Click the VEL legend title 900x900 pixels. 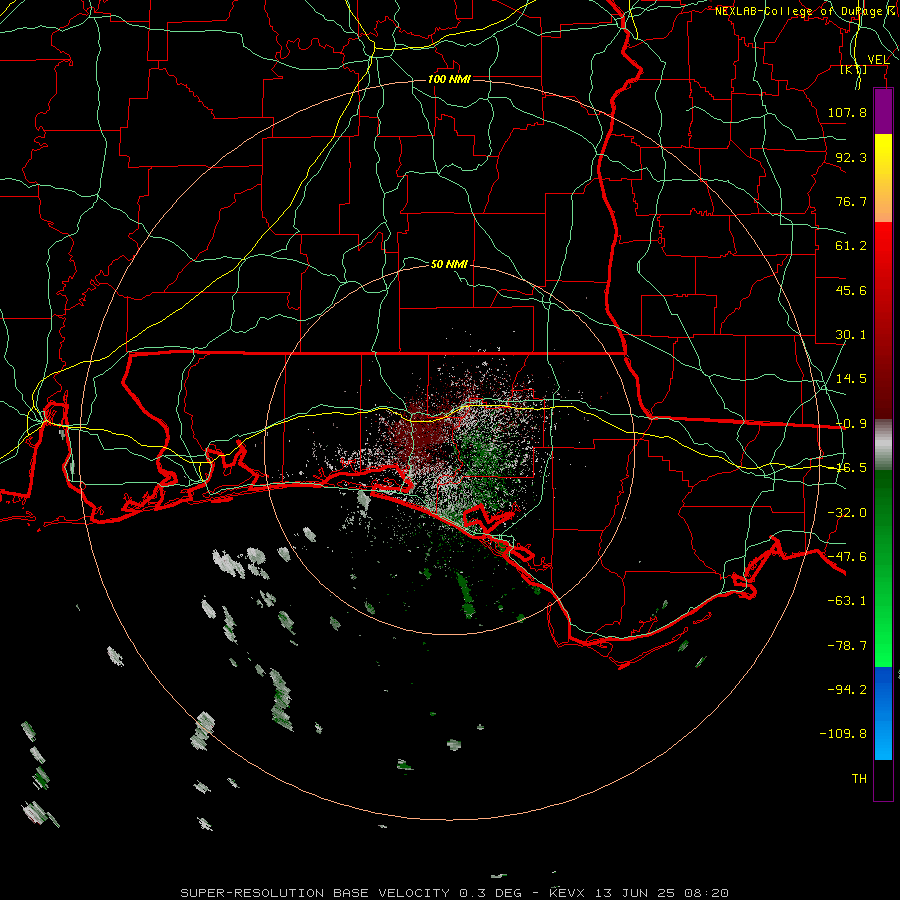click(878, 60)
